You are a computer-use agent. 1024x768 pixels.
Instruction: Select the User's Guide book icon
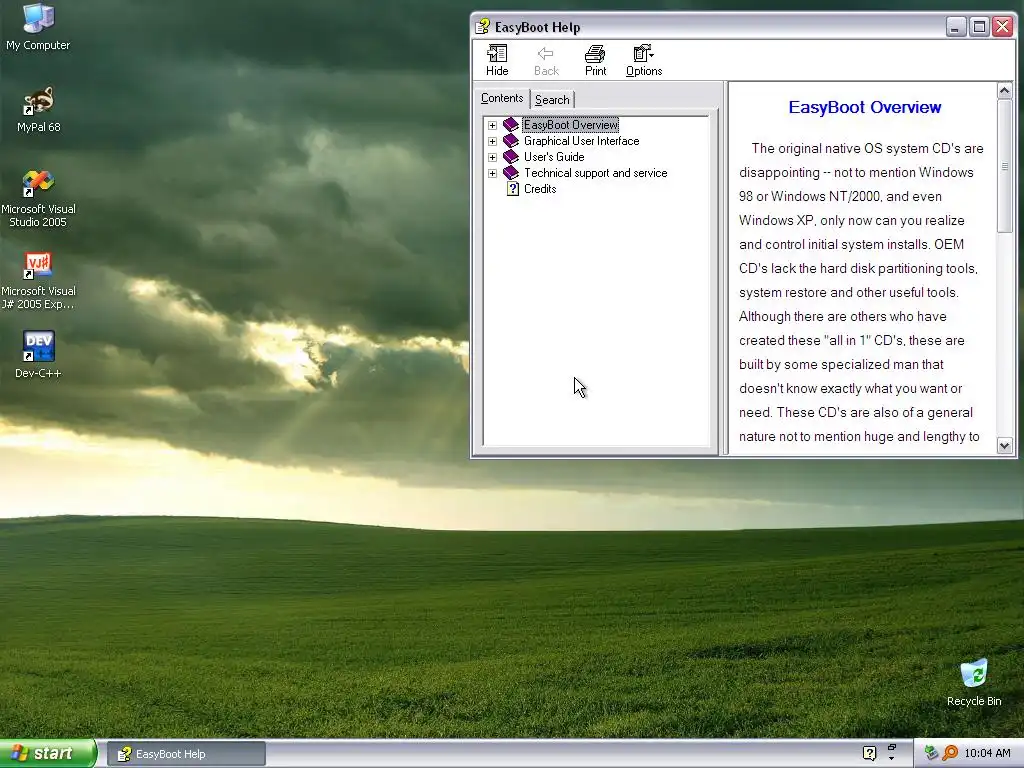tap(511, 157)
